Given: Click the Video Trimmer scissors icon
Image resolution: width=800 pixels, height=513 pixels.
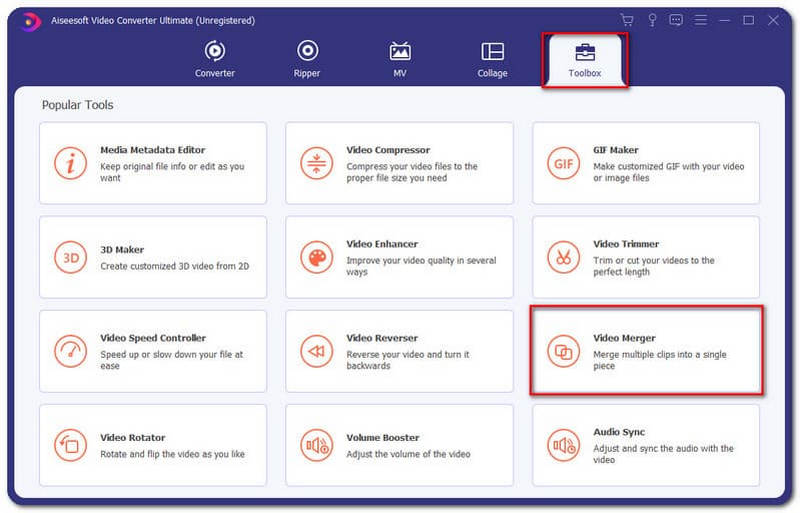Looking at the screenshot, I should coord(563,258).
